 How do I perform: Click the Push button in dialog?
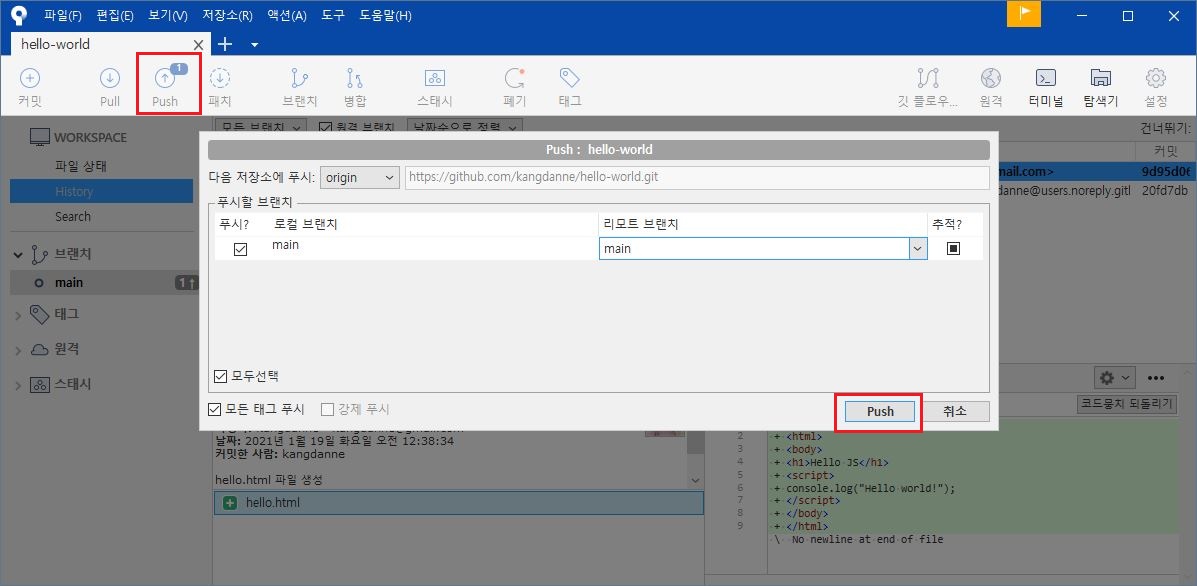pos(879,411)
